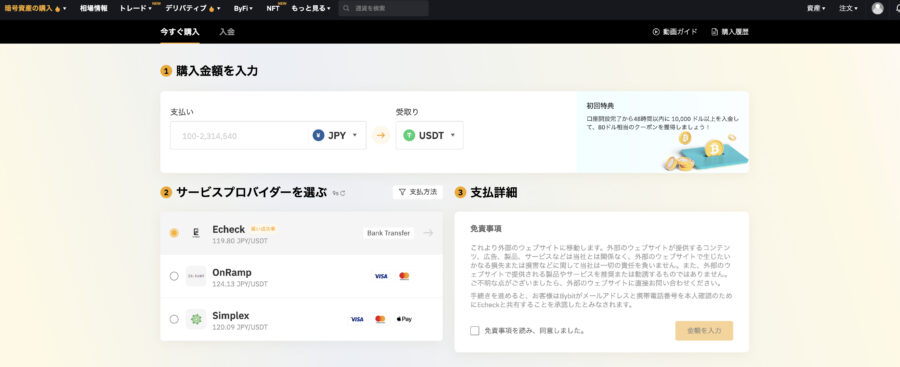This screenshot has height=367, width=900.
Task: Click the Bank Transfer tag on Echeck
Action: tap(389, 233)
